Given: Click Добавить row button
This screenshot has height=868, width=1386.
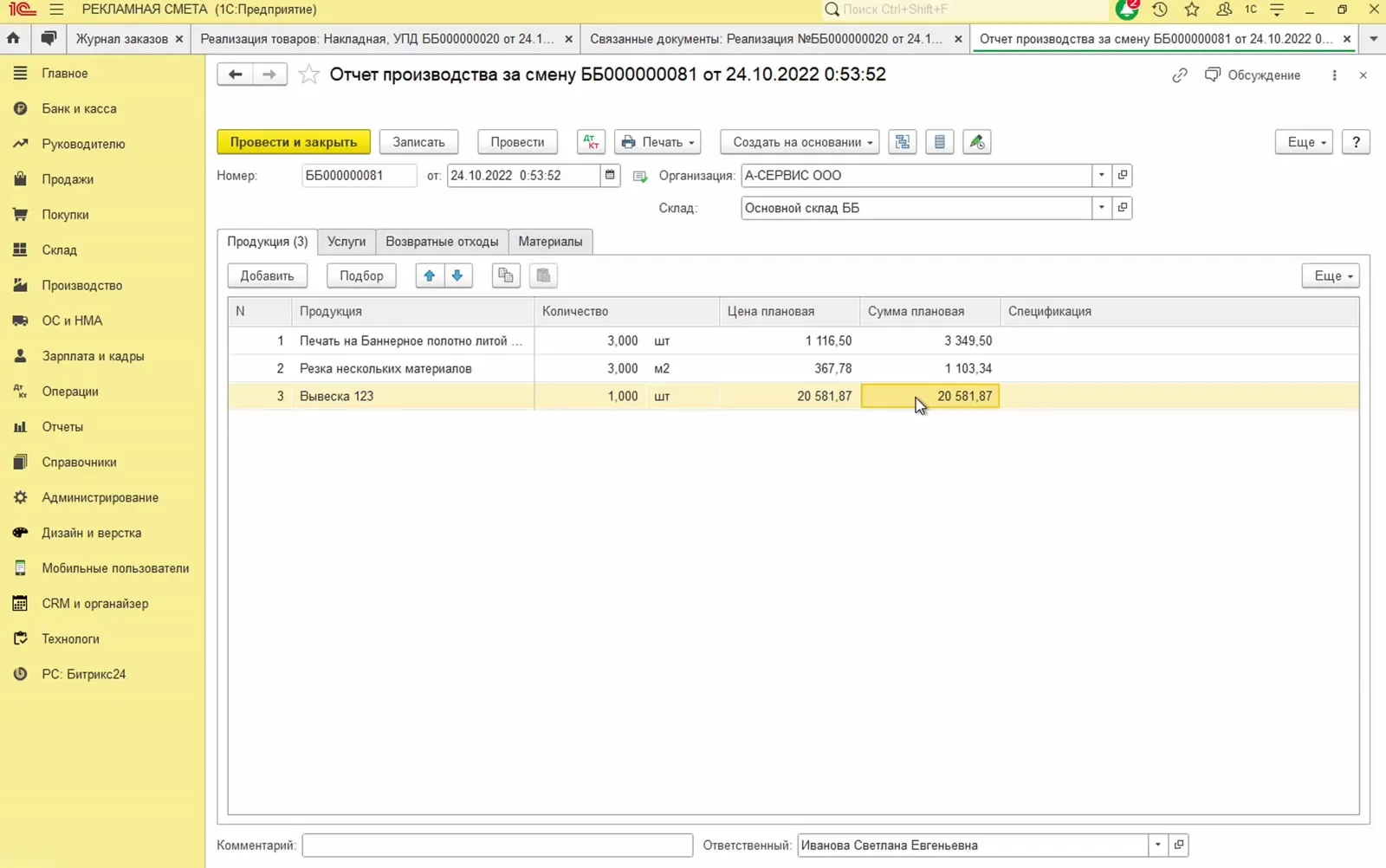Looking at the screenshot, I should pos(268,275).
